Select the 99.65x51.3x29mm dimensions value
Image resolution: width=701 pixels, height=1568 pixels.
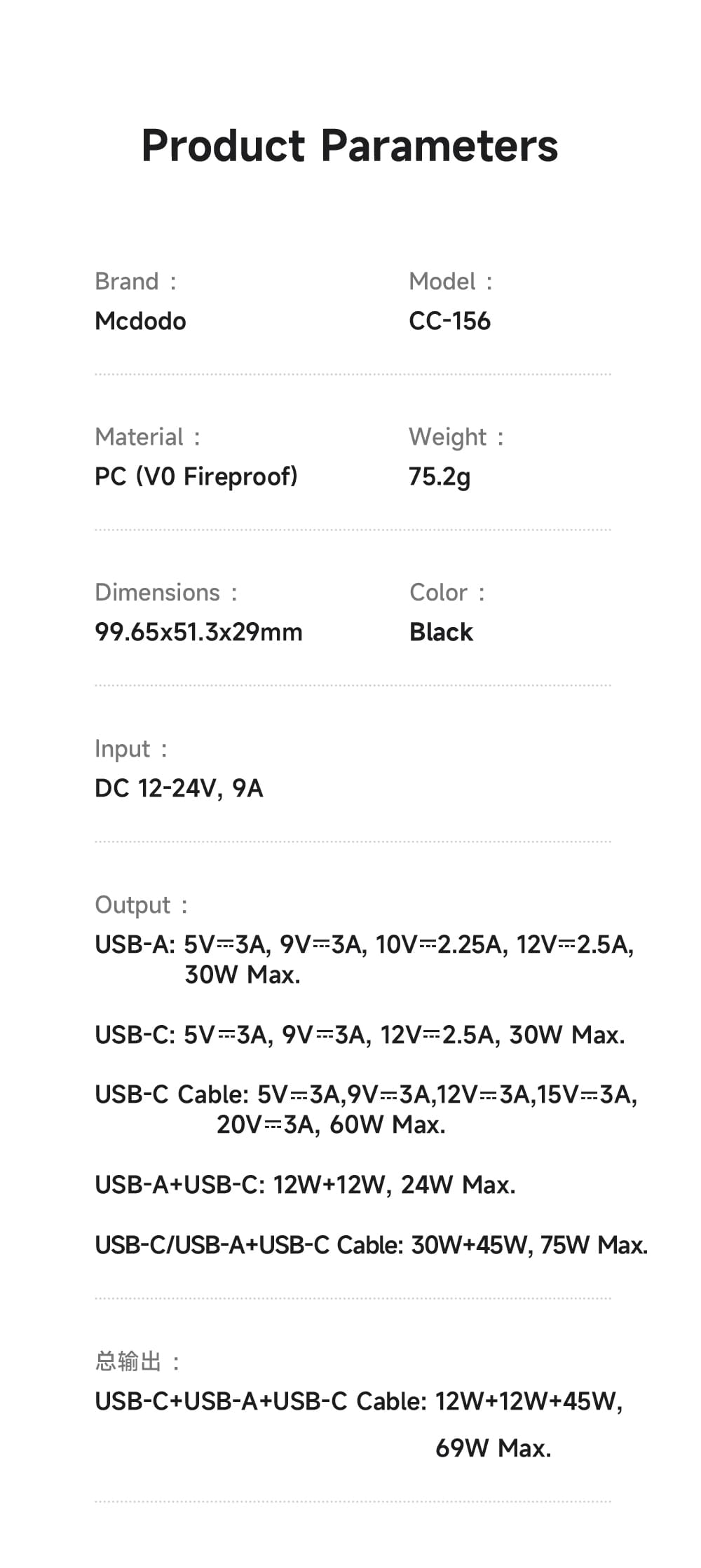pos(198,632)
